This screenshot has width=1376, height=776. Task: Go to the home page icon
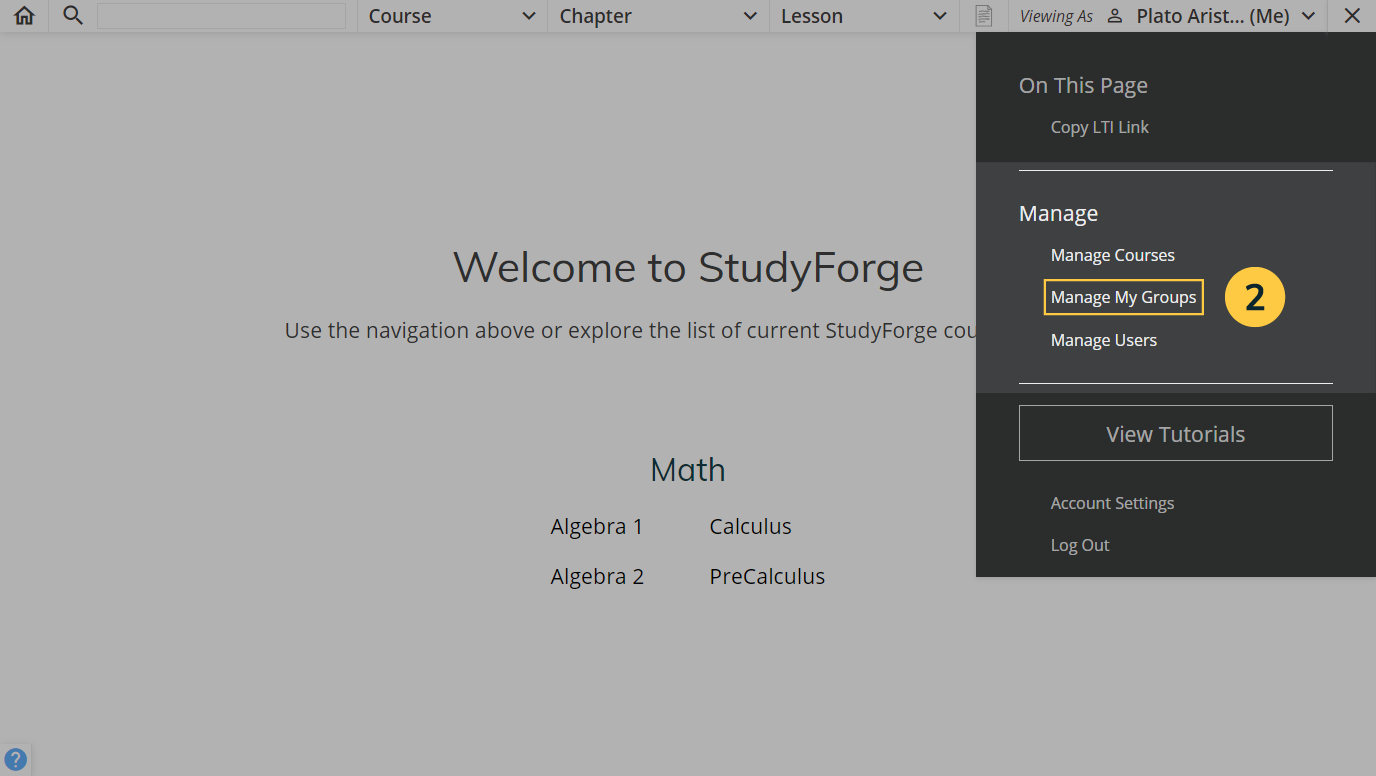click(x=24, y=16)
